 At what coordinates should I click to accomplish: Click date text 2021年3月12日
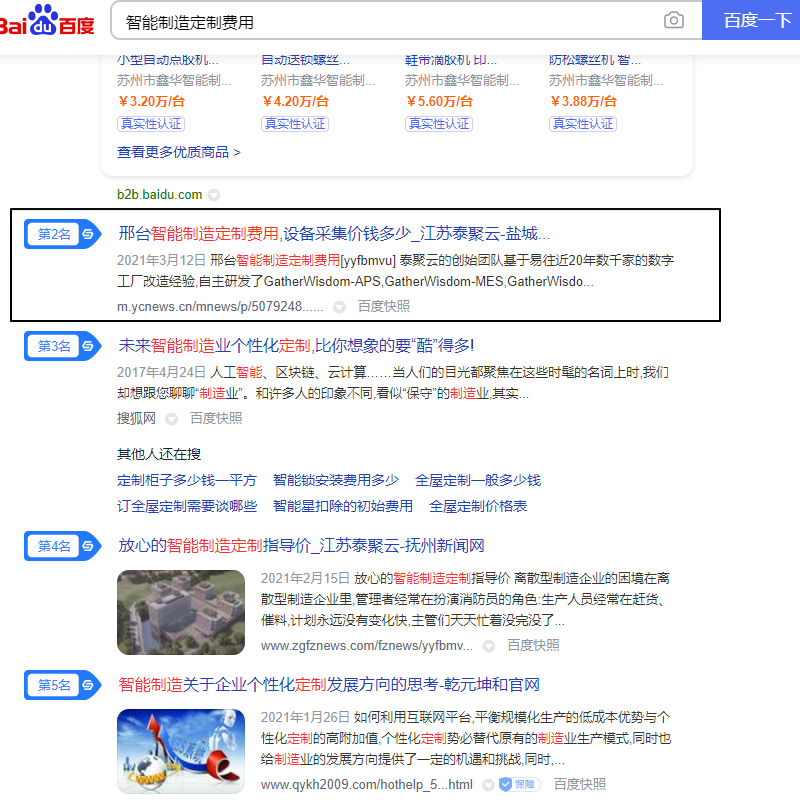click(161, 261)
